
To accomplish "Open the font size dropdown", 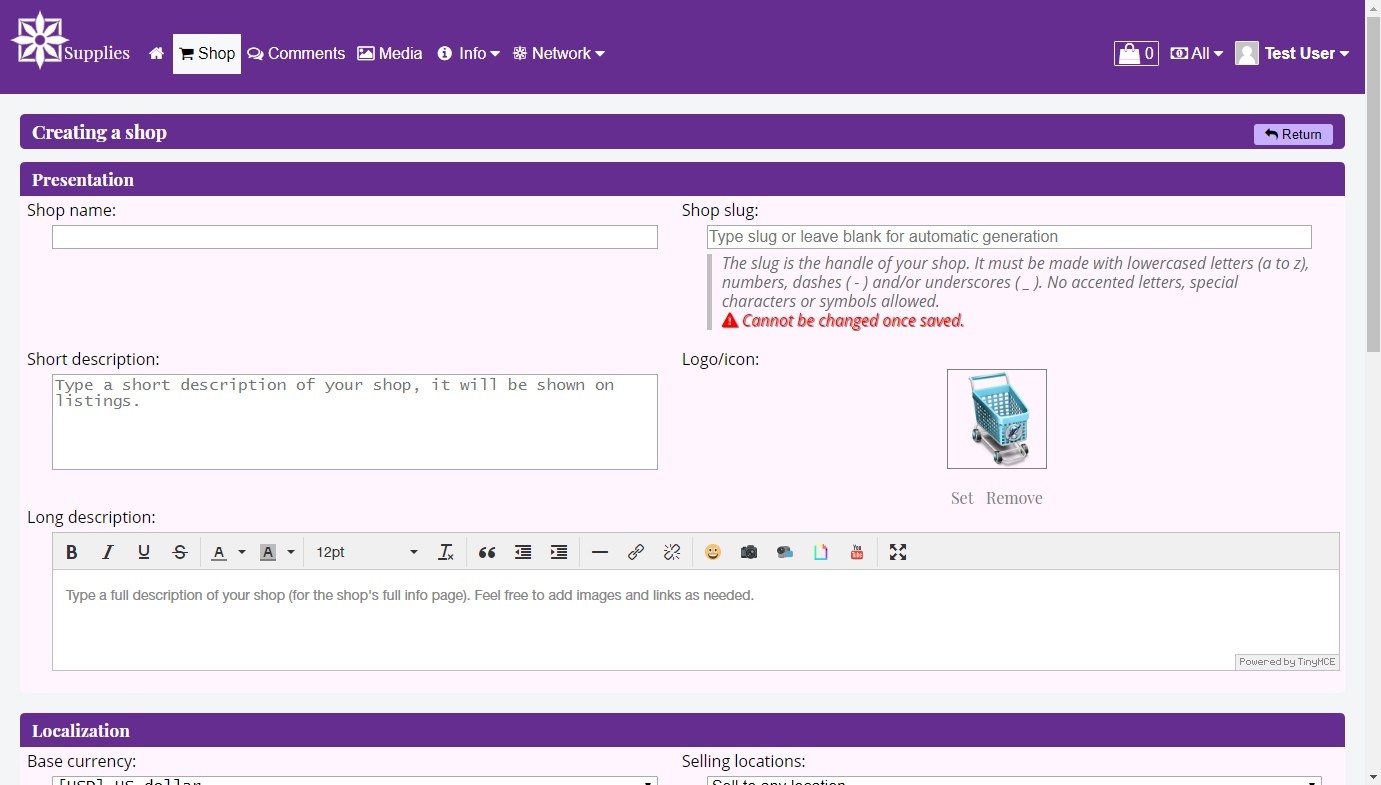I will click(x=366, y=552).
